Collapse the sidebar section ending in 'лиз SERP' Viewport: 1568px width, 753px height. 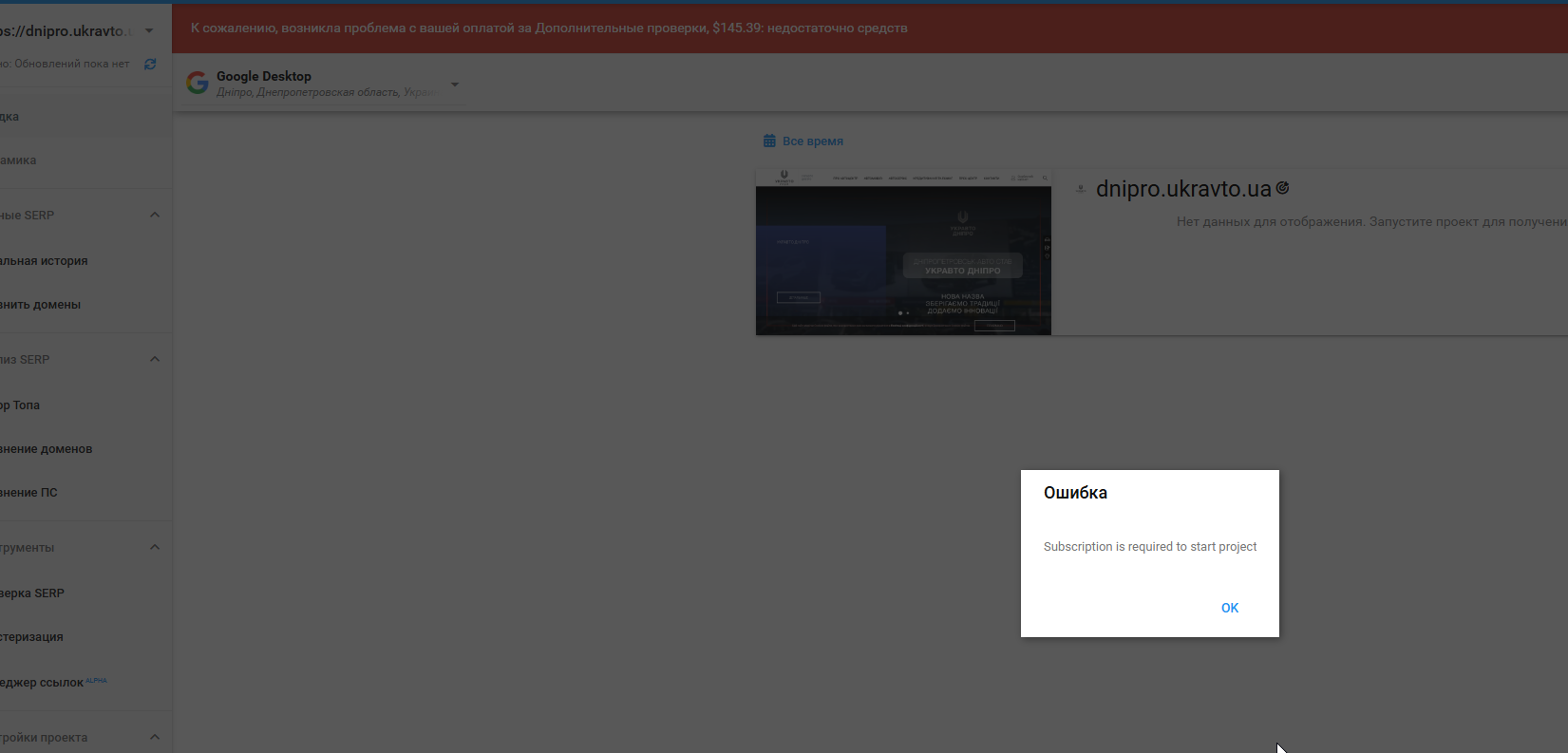point(155,359)
